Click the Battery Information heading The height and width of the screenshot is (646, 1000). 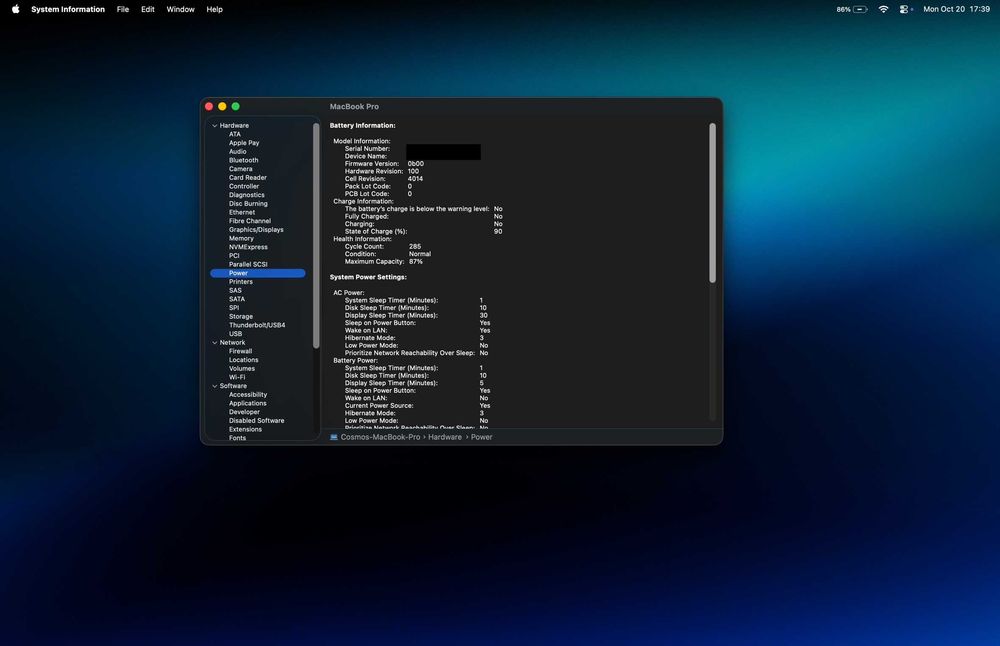click(362, 126)
